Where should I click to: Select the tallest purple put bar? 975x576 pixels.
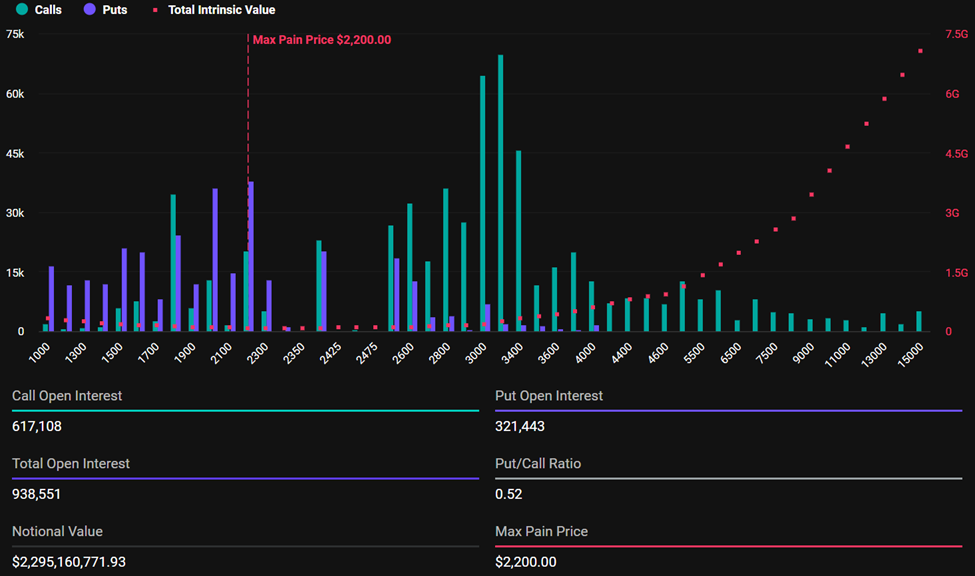251,256
